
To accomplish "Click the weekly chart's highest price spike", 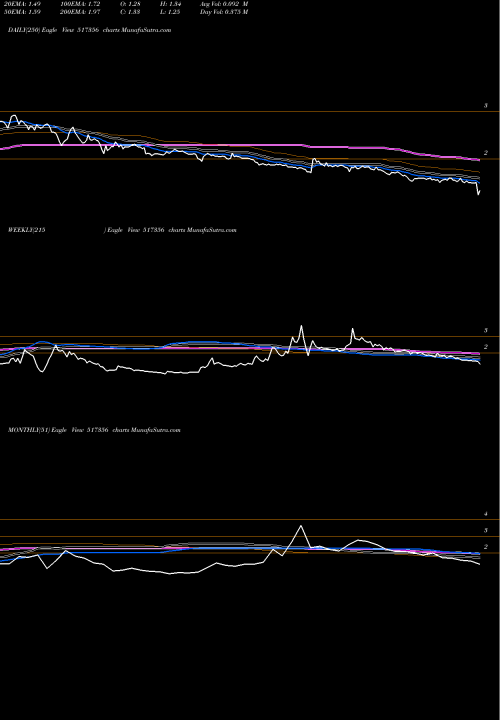I will tap(301, 326).
